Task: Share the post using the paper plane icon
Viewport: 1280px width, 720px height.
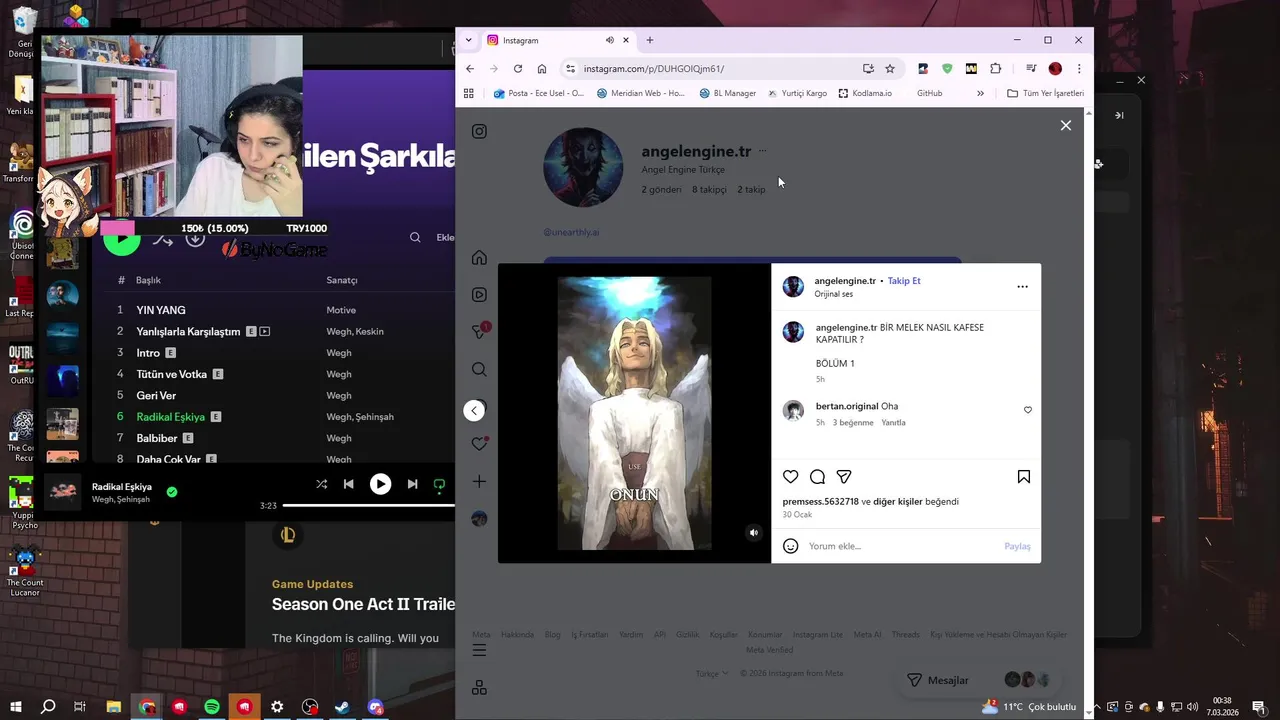Action: (x=844, y=477)
